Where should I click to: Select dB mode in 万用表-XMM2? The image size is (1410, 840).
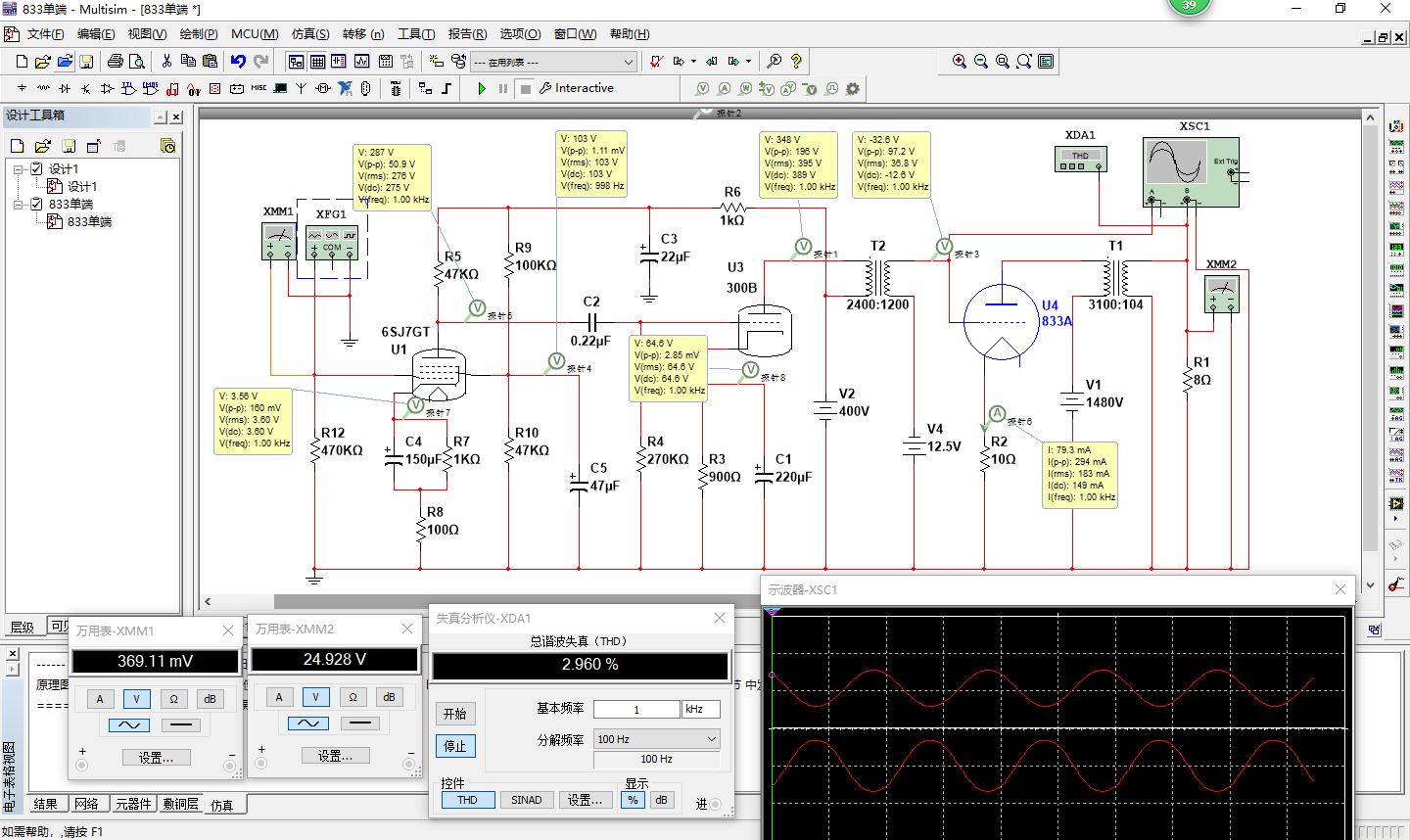point(389,697)
